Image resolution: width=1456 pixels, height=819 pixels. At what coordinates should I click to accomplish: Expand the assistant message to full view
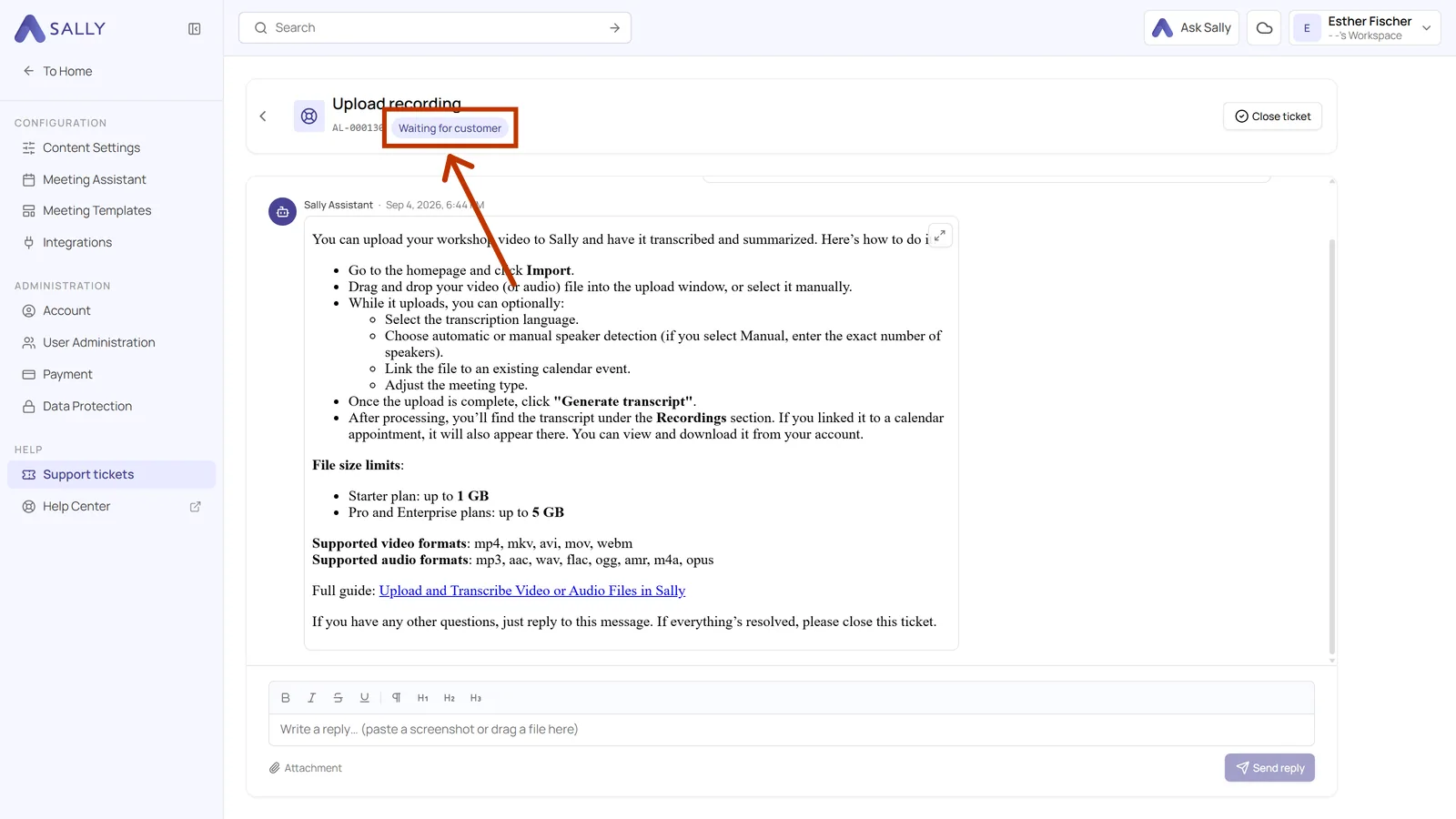[x=940, y=236]
